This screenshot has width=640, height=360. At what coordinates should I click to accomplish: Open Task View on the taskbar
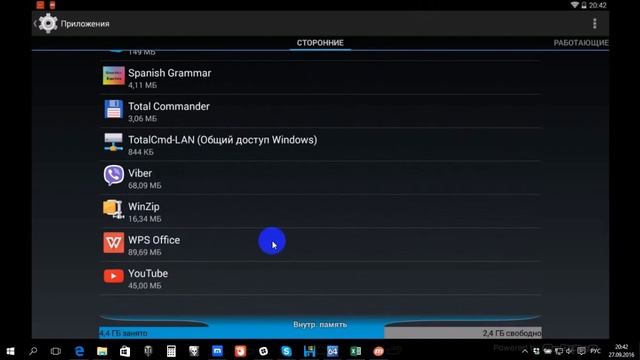[x=56, y=351]
